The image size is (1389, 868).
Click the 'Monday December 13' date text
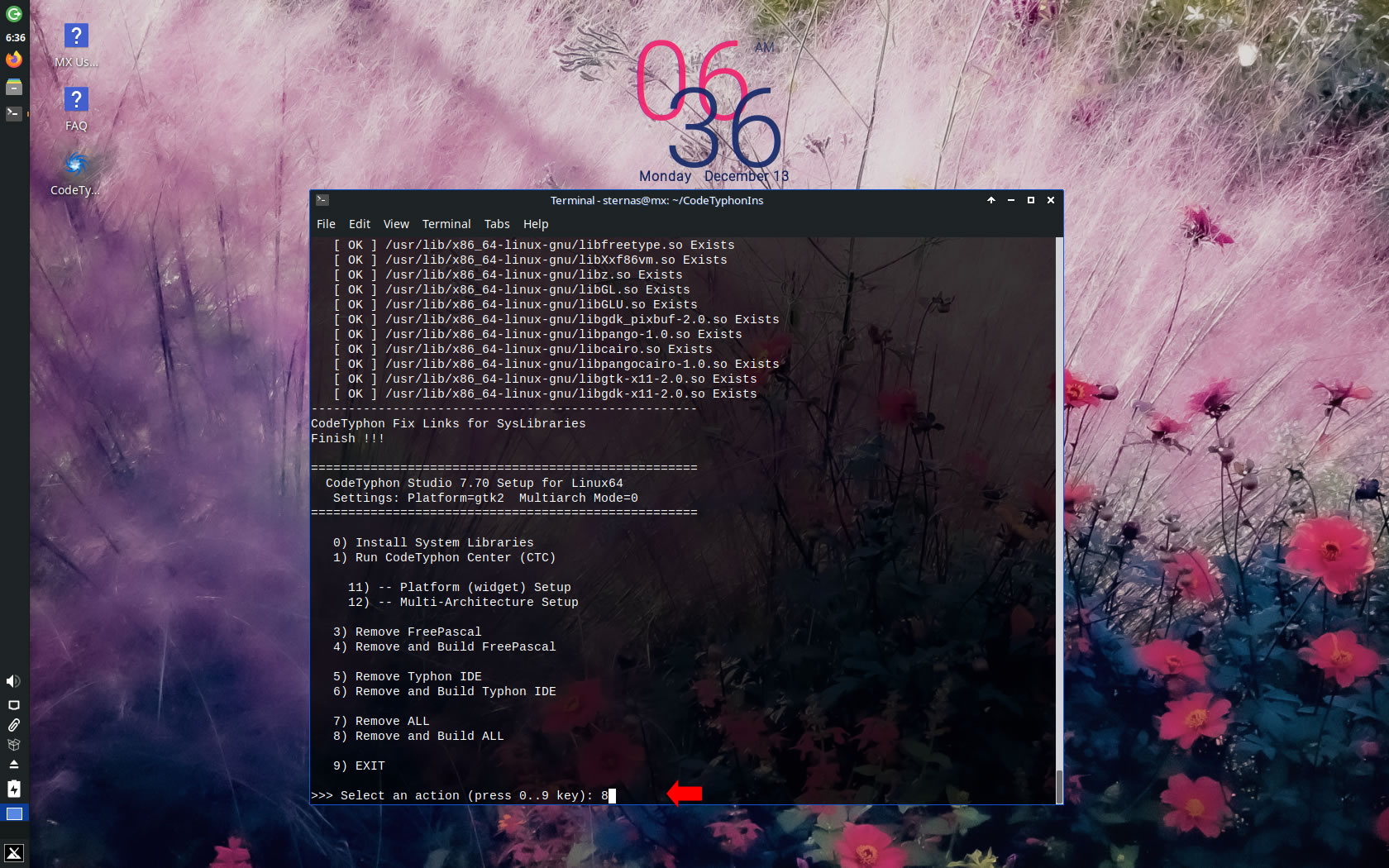pos(714,176)
